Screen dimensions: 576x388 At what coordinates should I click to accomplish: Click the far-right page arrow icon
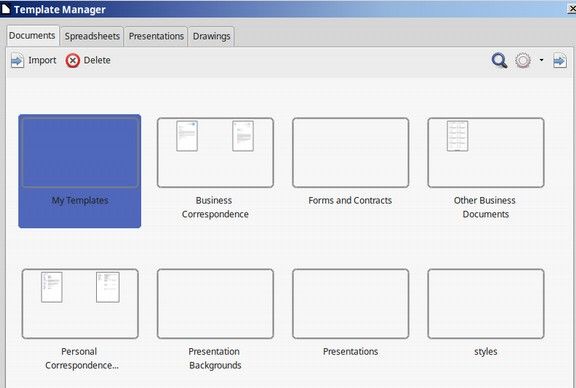[x=560, y=61]
